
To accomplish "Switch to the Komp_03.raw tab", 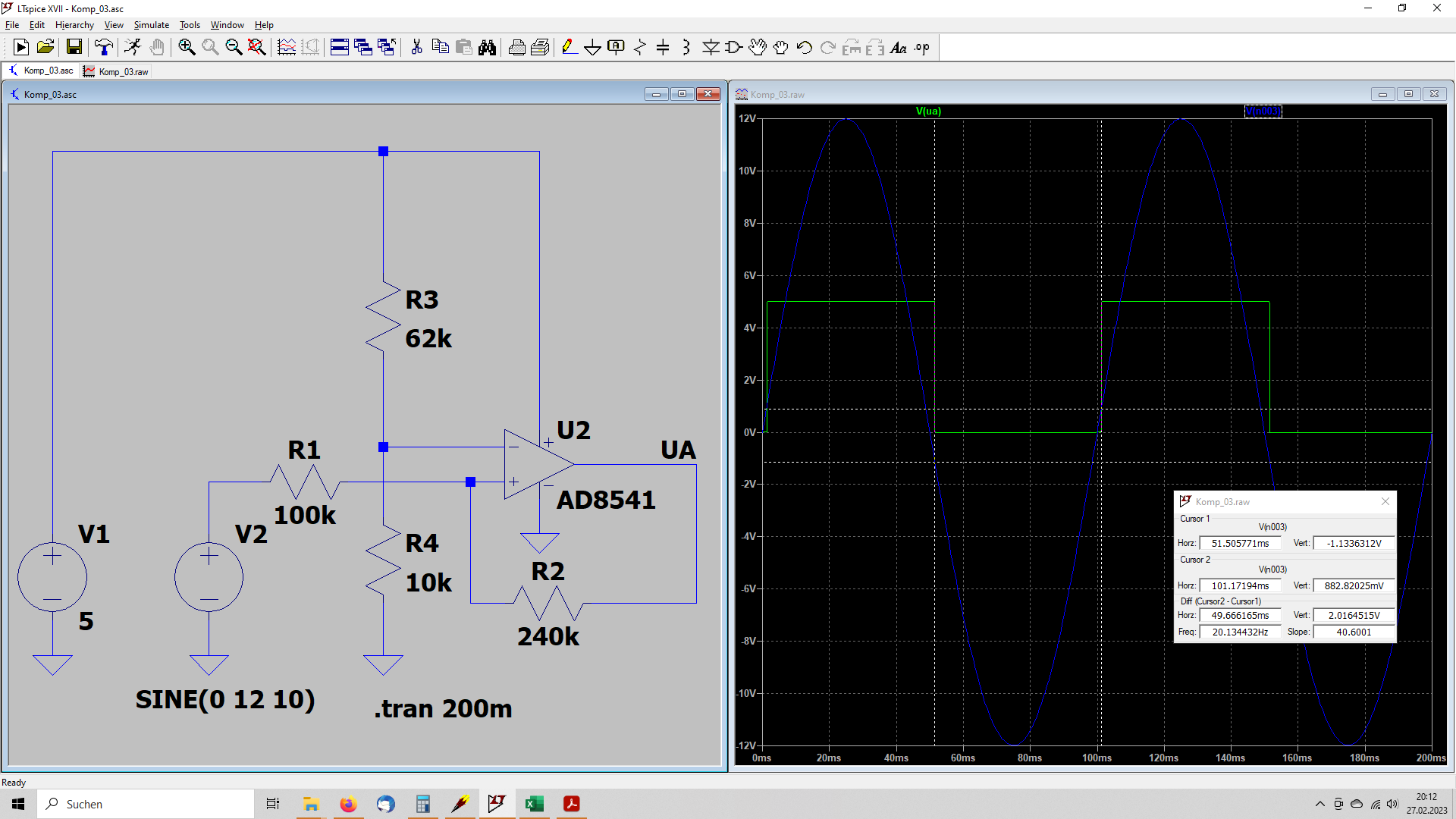I will [116, 71].
